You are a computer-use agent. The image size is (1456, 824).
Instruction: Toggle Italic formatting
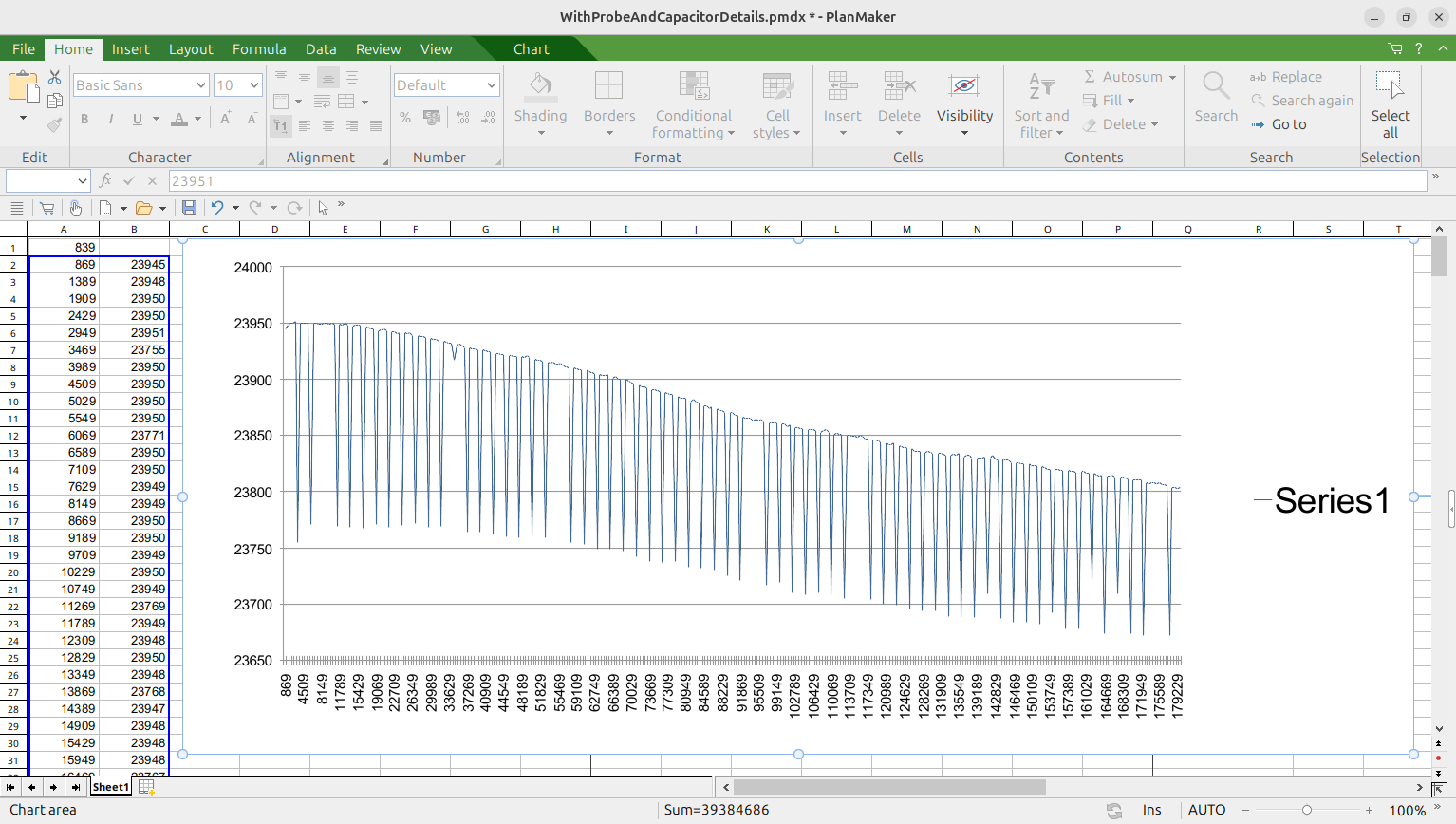111,119
